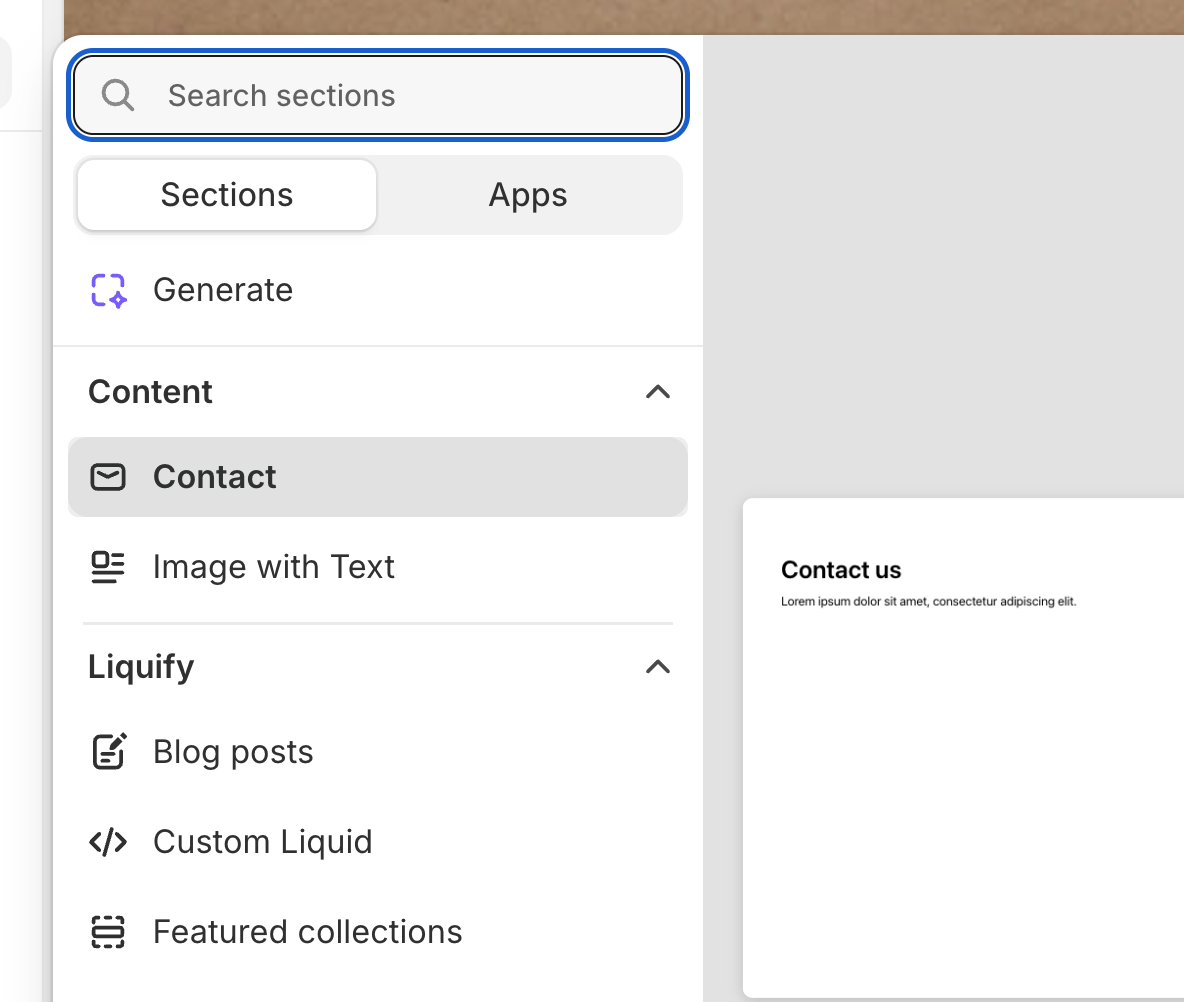Click the Blog posts pencil icon
Screen dimensions: 1184x1002
pyautogui.click(x=108, y=752)
